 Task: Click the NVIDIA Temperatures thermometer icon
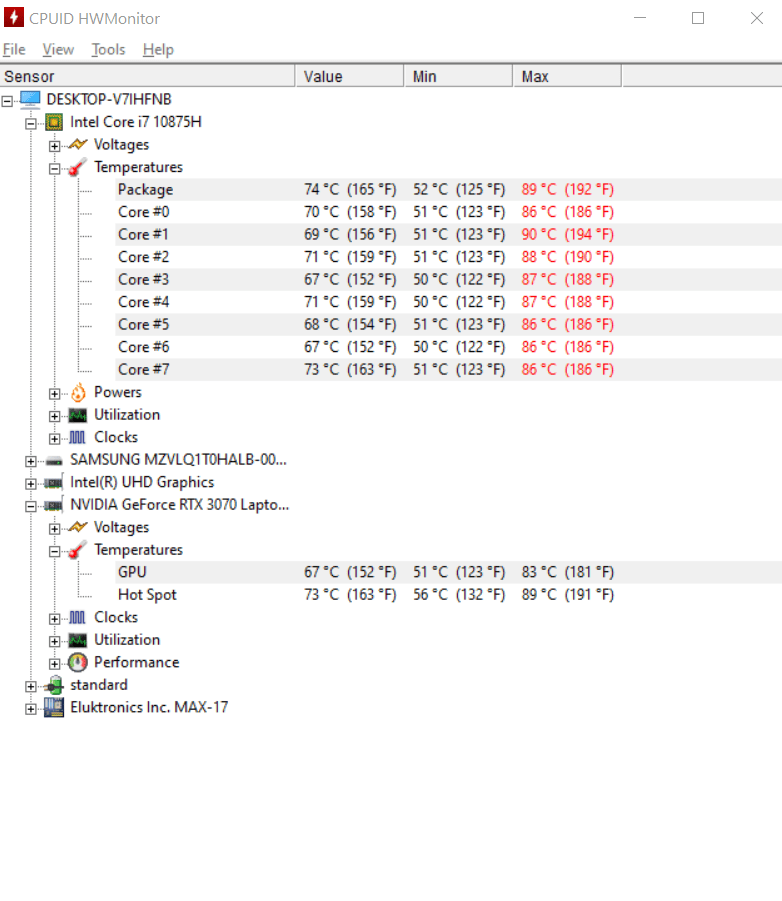[78, 550]
